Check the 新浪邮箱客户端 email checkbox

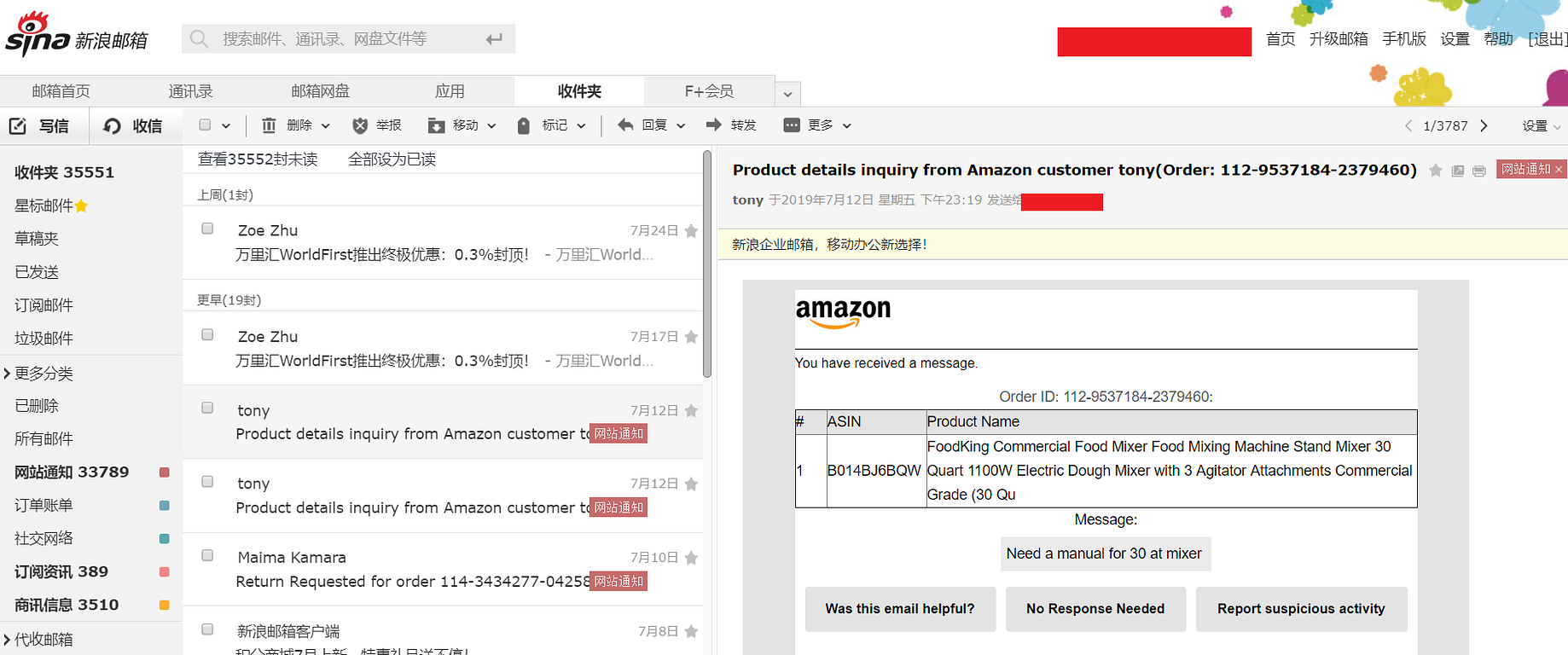tap(207, 629)
